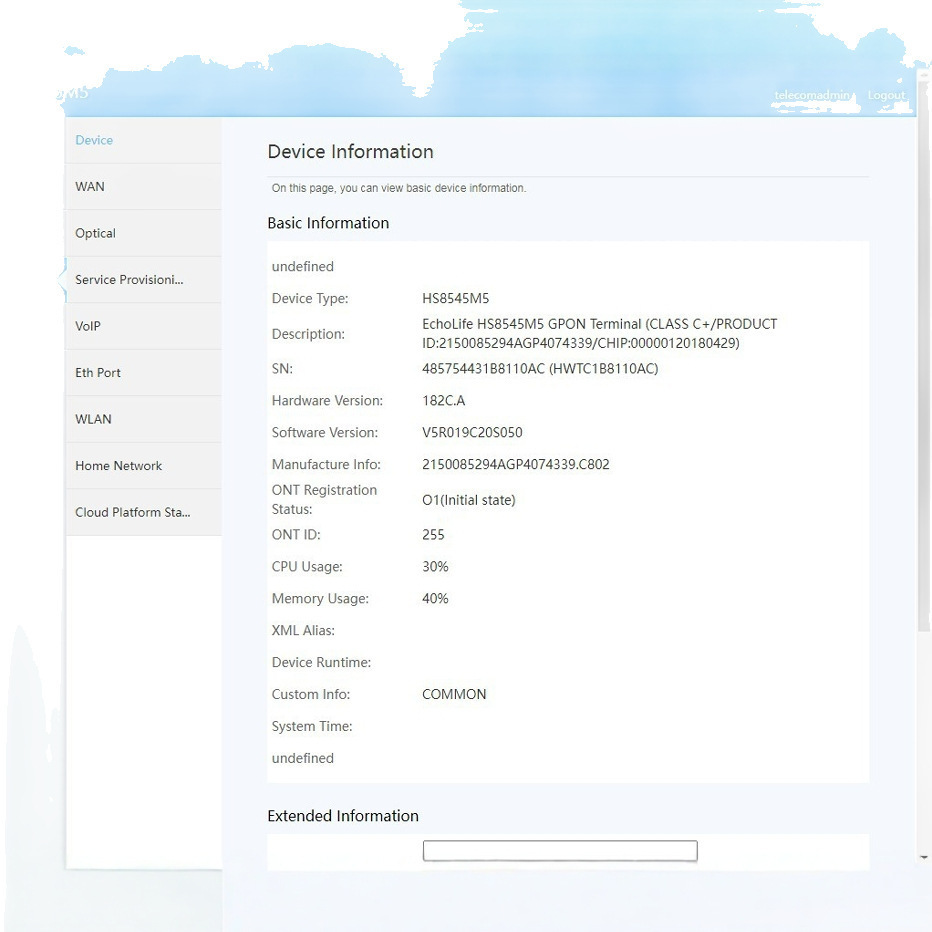Click the scrollbar down arrow
Screen dimensions: 932x932
(923, 857)
